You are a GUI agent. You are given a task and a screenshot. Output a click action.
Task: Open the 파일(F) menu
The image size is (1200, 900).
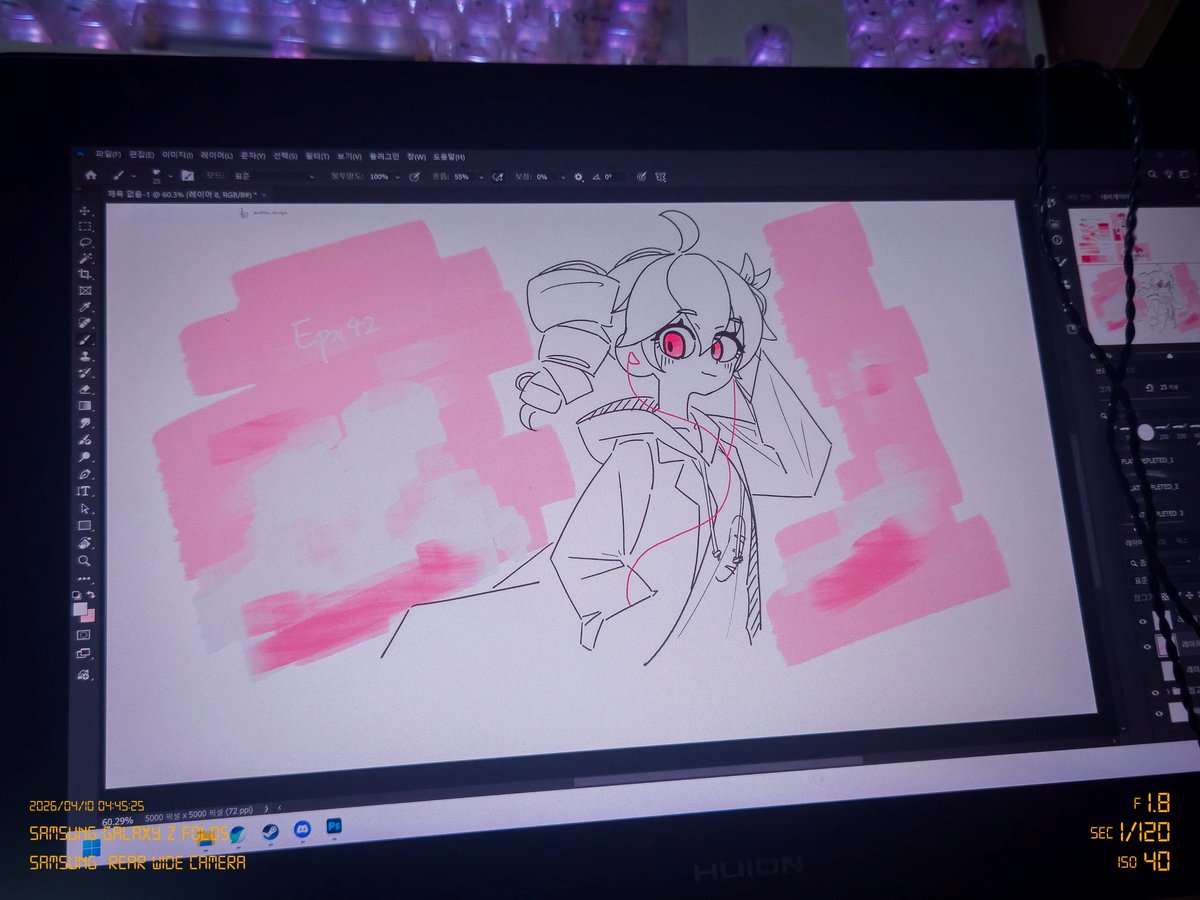(x=108, y=156)
